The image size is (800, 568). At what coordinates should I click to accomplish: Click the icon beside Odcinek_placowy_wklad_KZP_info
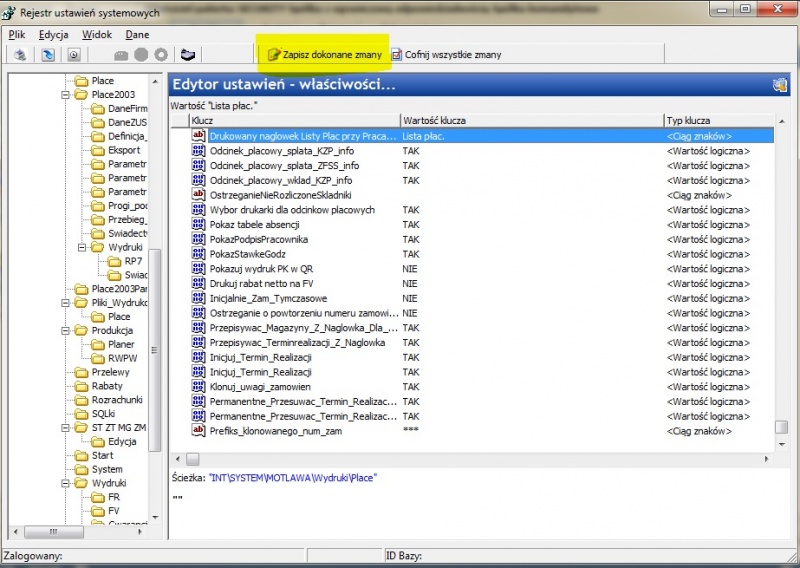(x=198, y=180)
